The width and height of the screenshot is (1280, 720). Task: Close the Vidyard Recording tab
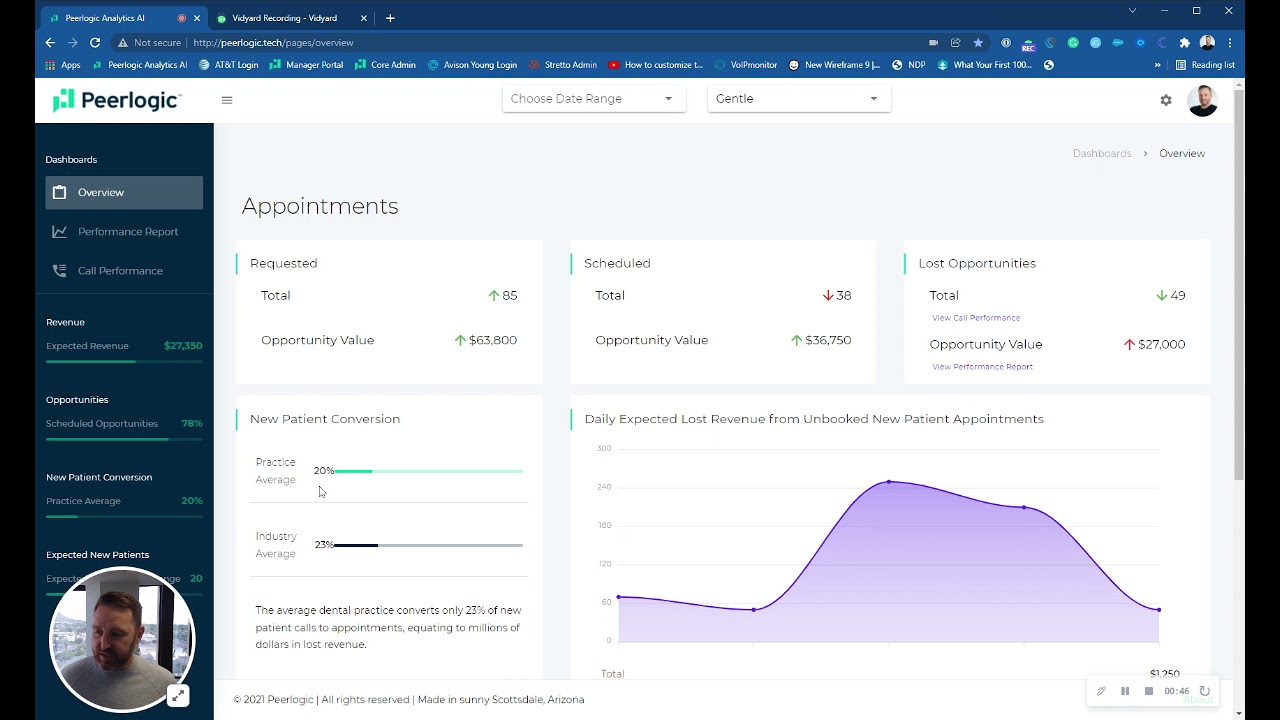click(363, 18)
